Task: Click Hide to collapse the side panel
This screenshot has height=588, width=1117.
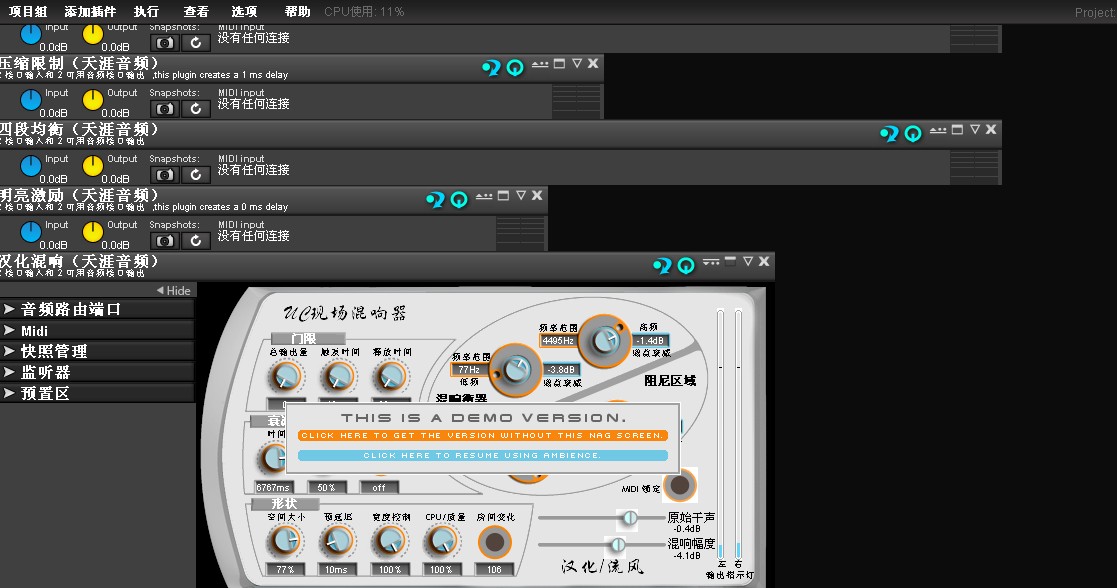Action: (174, 290)
